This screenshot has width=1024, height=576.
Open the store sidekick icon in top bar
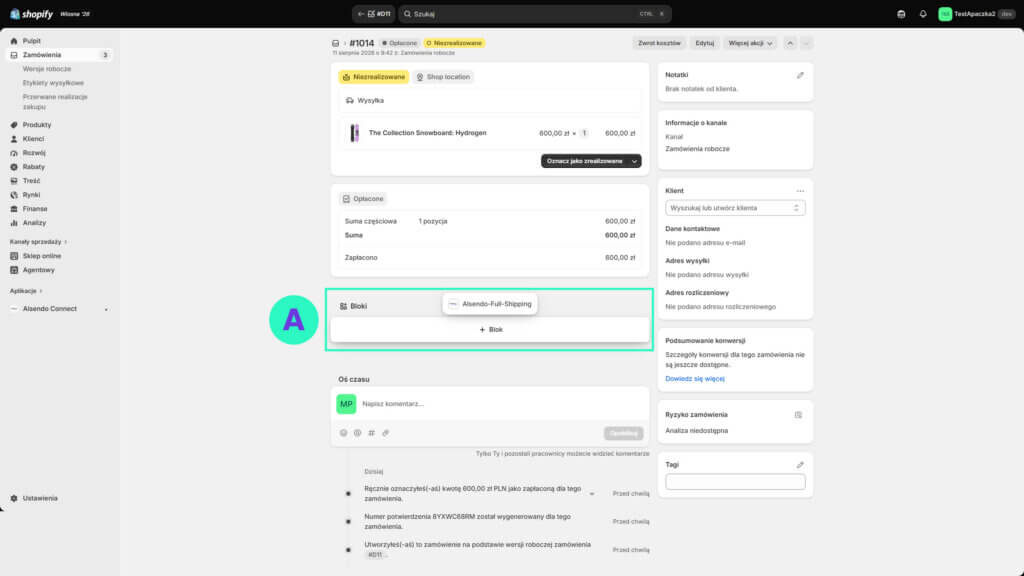pyautogui.click(x=901, y=14)
